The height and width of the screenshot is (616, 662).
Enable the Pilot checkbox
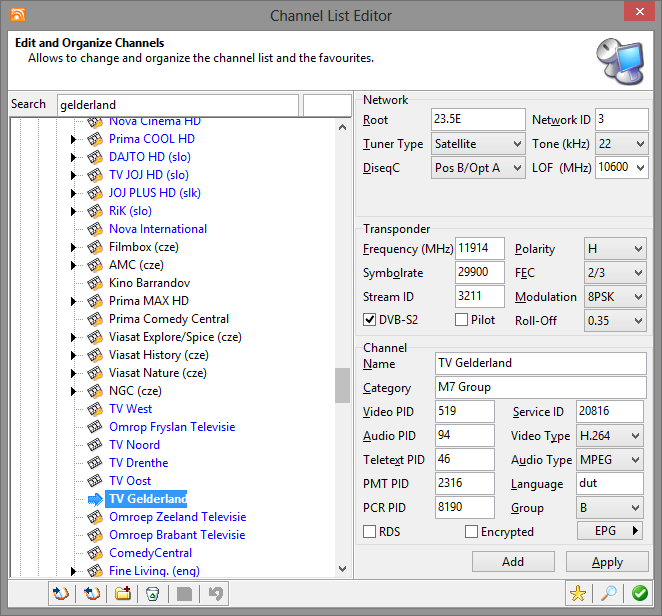click(462, 320)
